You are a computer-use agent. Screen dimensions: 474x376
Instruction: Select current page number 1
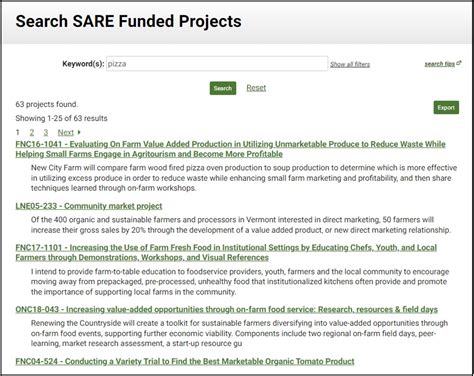tap(17, 132)
